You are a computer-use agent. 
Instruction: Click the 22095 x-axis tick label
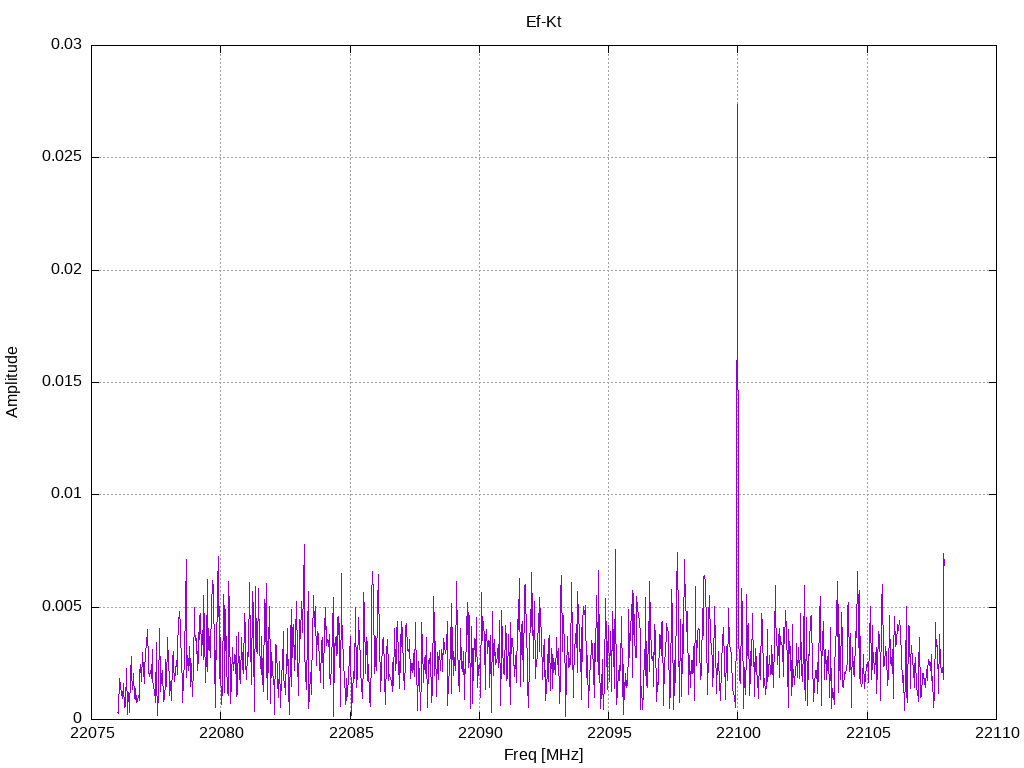coord(609,733)
